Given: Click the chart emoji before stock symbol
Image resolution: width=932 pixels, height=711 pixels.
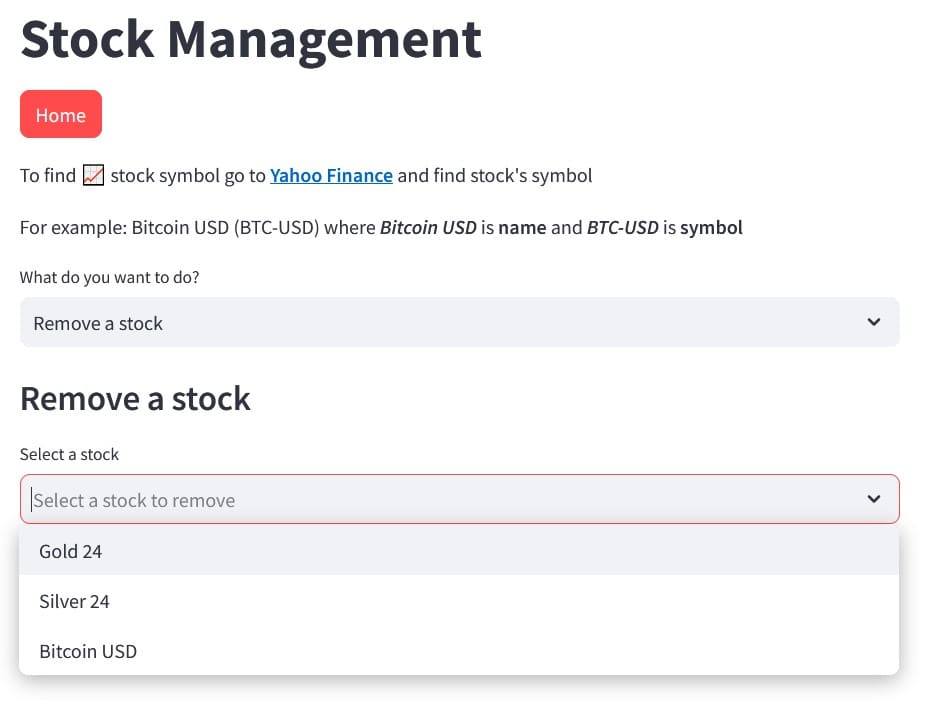Looking at the screenshot, I should pyautogui.click(x=93, y=176).
